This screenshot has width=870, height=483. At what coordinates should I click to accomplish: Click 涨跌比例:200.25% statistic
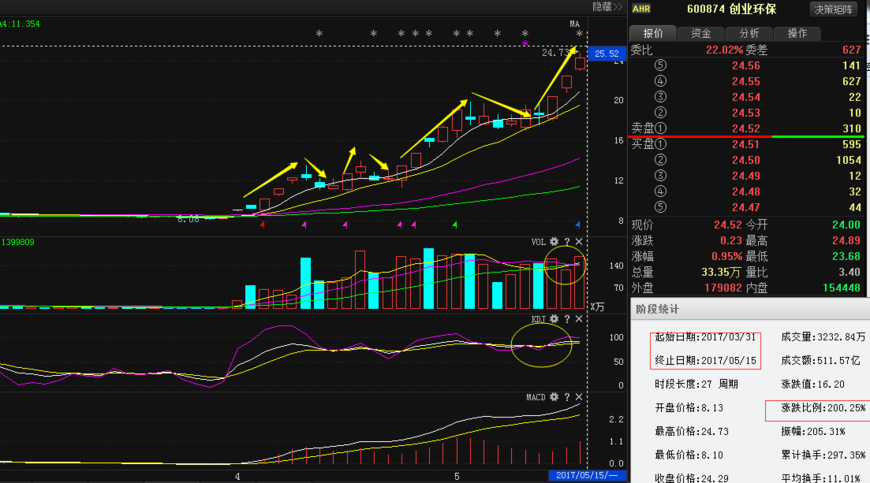coord(823,408)
